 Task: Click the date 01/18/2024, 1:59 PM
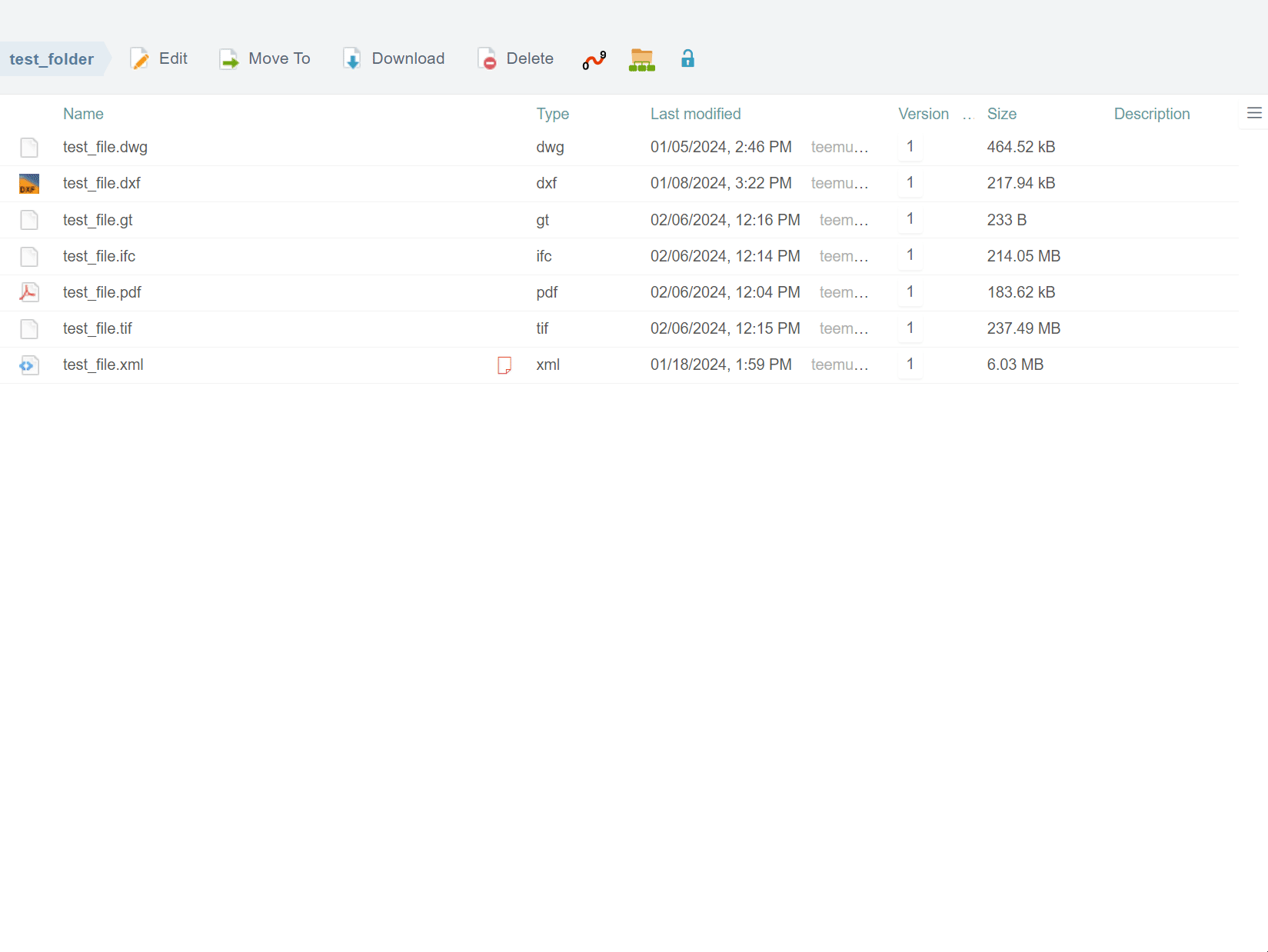tap(721, 364)
